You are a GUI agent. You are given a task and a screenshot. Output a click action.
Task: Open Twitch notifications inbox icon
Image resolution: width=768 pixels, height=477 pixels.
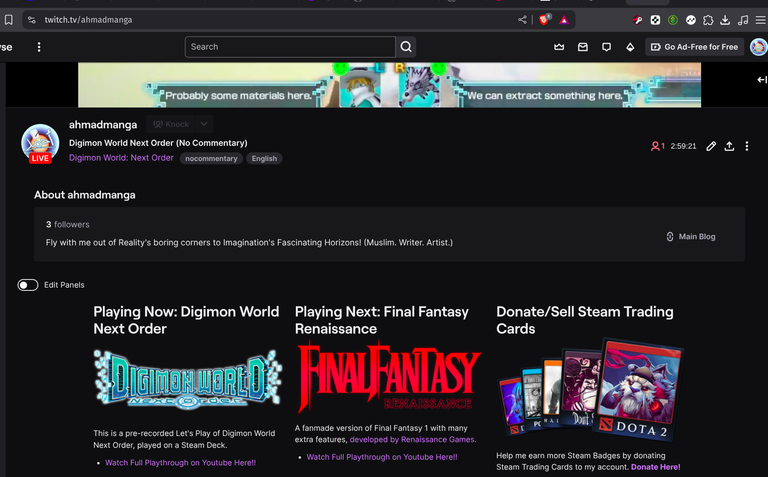pyautogui.click(x=583, y=47)
